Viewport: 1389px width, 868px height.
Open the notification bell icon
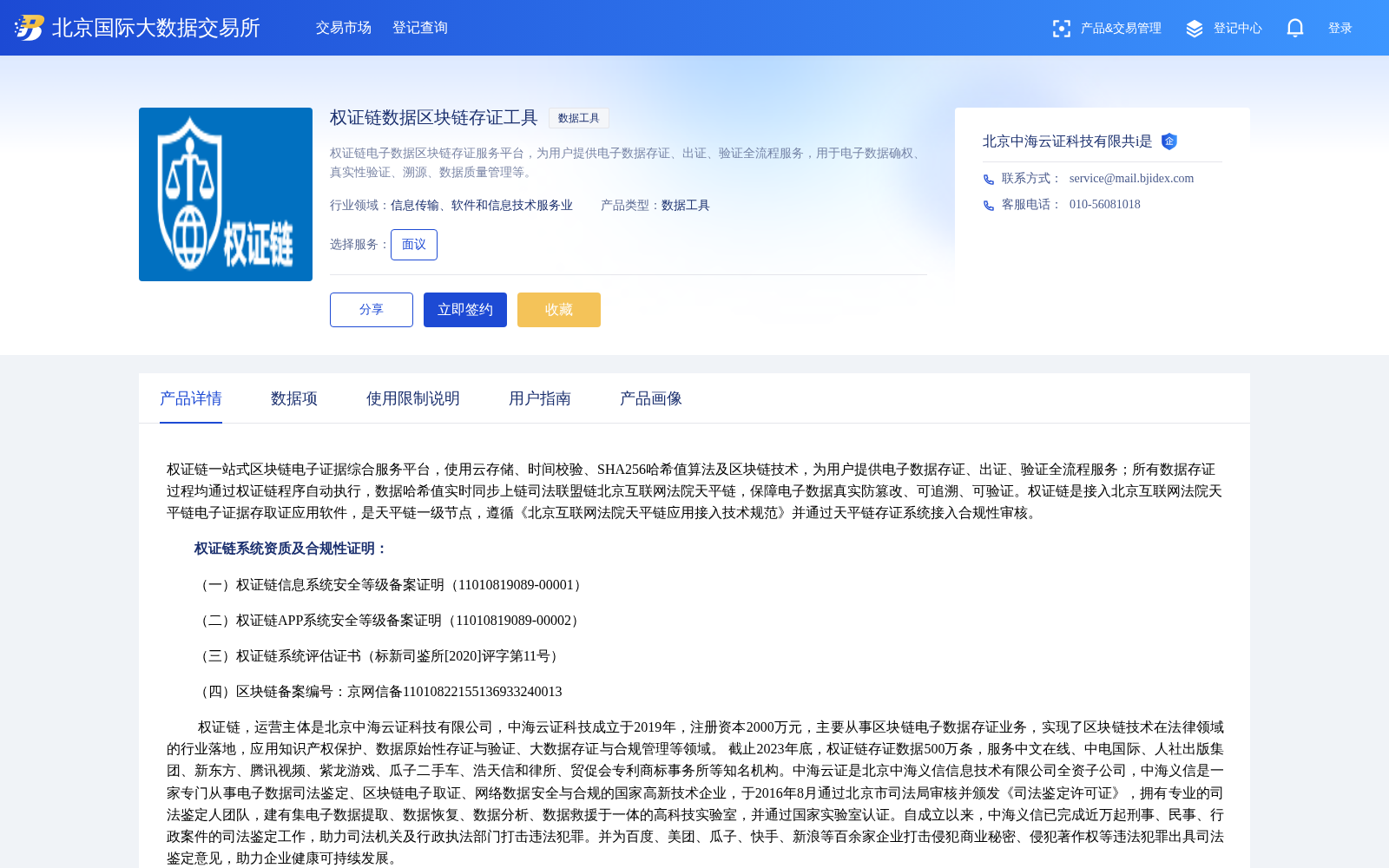coord(1295,28)
